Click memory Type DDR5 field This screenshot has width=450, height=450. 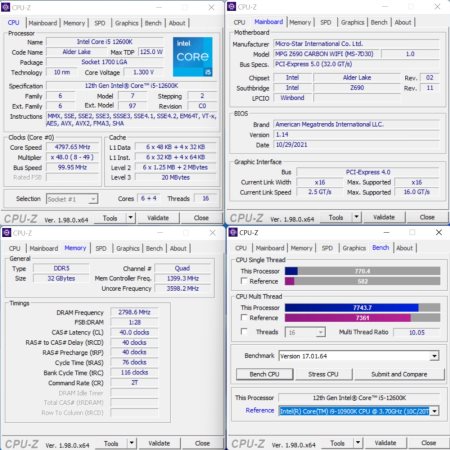coord(61,268)
